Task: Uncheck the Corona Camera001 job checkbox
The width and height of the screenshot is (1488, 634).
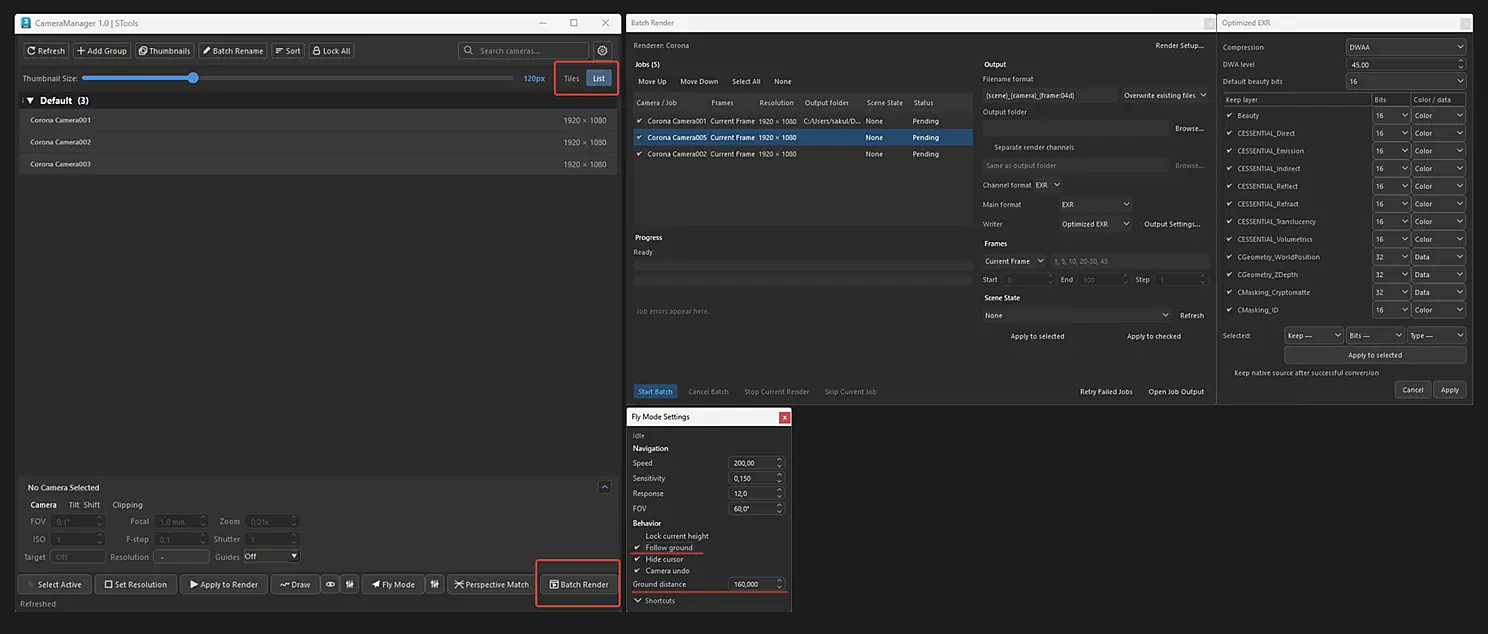Action: click(x=640, y=121)
